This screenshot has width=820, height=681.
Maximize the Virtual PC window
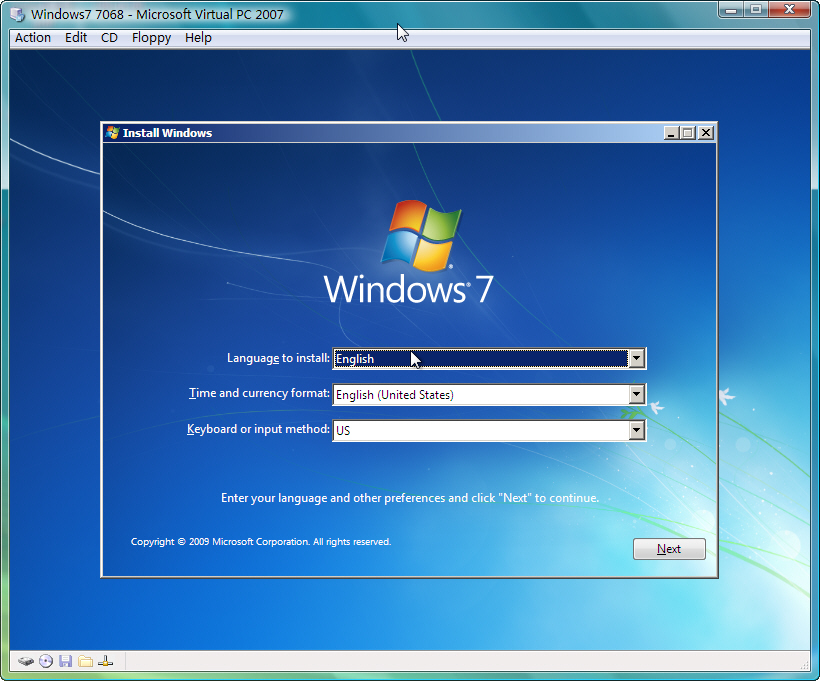[756, 9]
